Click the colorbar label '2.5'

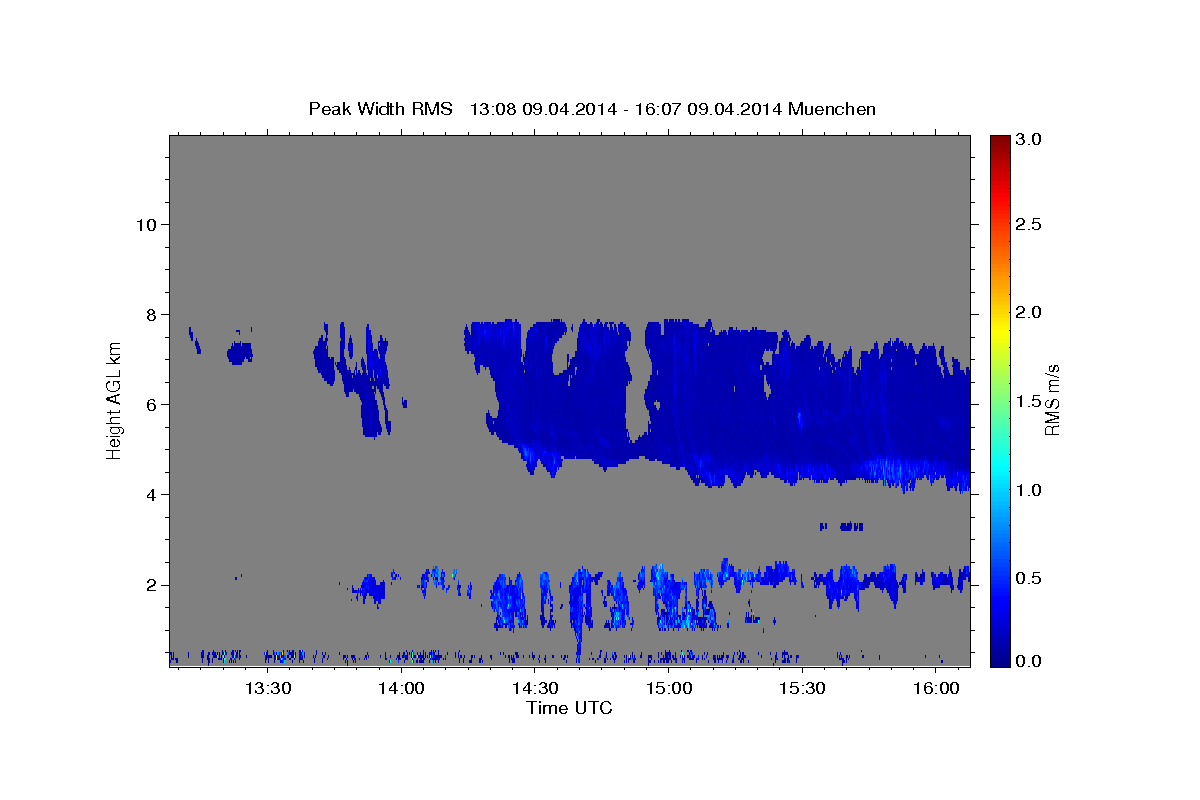[x=1030, y=224]
